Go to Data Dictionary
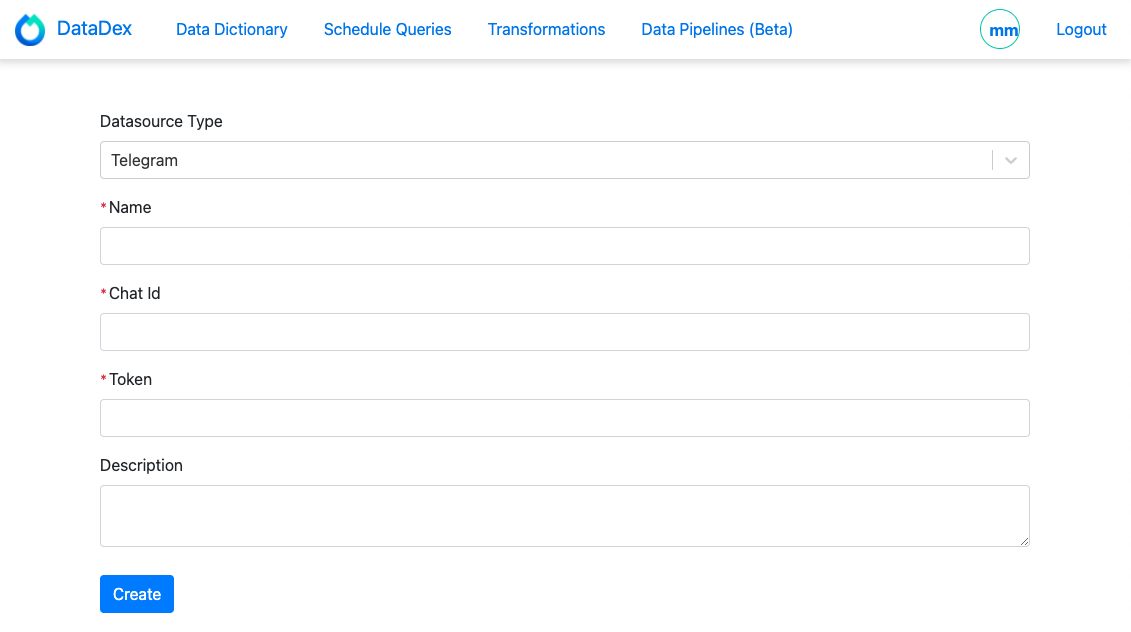Image resolution: width=1131 pixels, height=632 pixels. 231,29
